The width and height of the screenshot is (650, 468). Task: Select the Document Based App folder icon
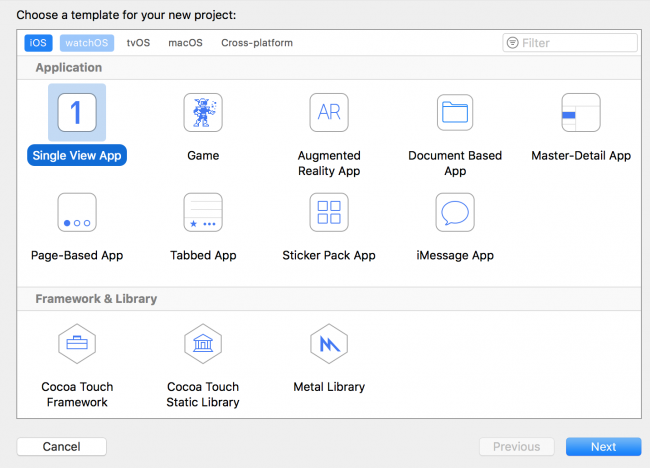[455, 112]
